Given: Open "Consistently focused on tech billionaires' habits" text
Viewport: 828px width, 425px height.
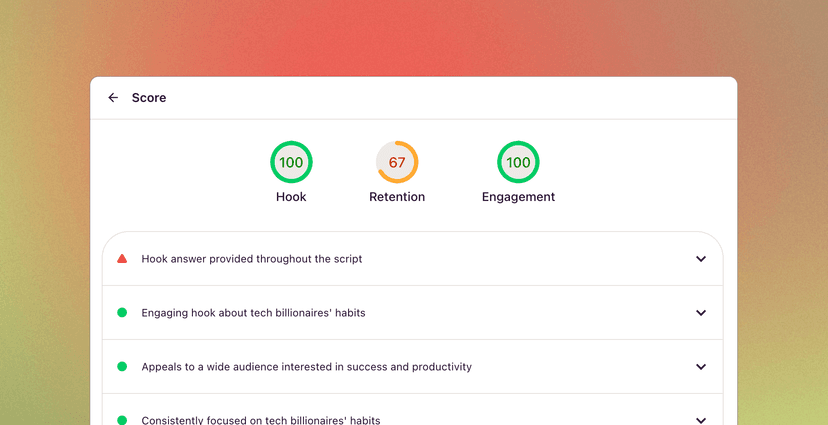Looking at the screenshot, I should pyautogui.click(x=261, y=420).
